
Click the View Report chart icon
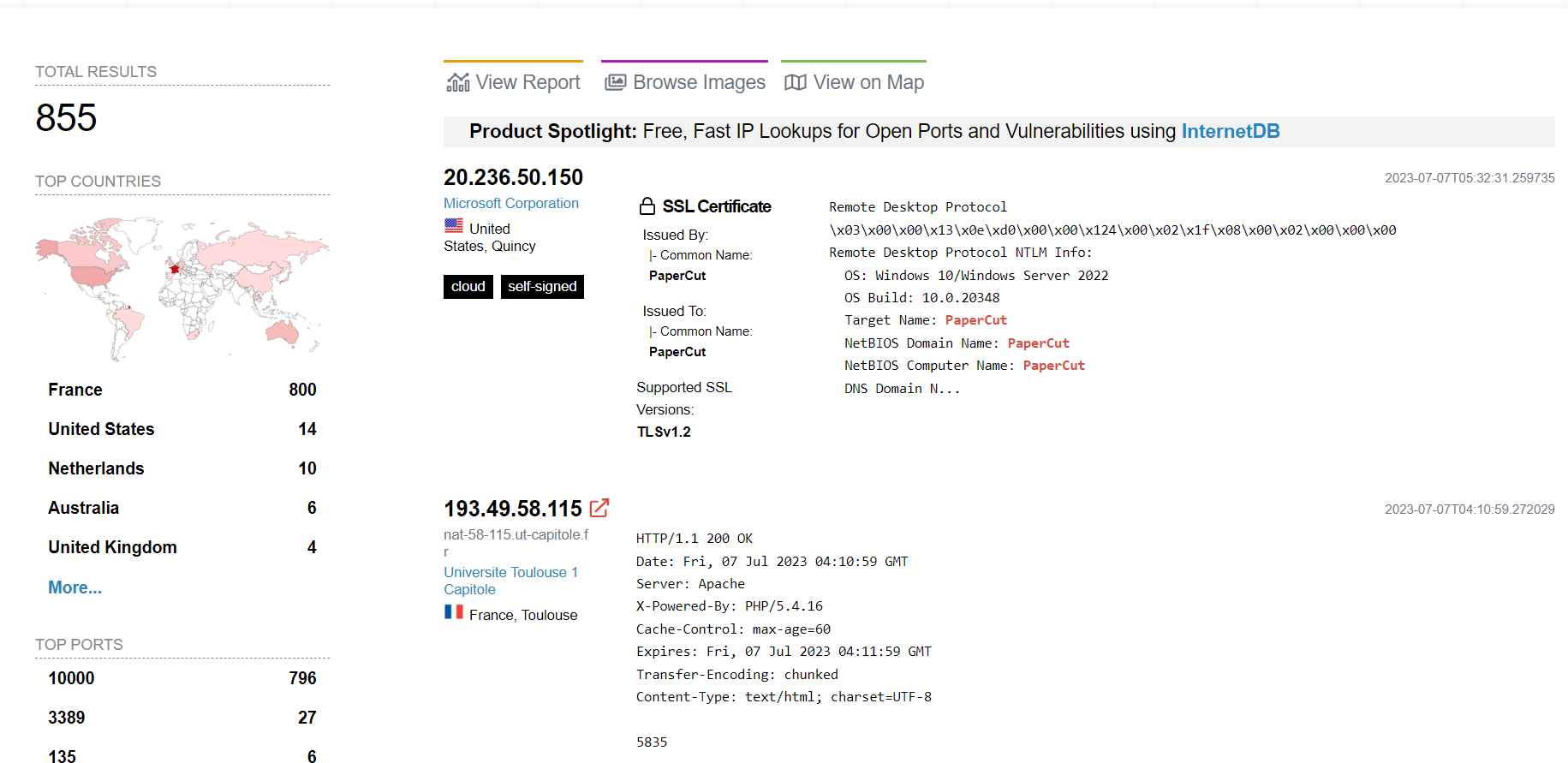pyautogui.click(x=458, y=81)
